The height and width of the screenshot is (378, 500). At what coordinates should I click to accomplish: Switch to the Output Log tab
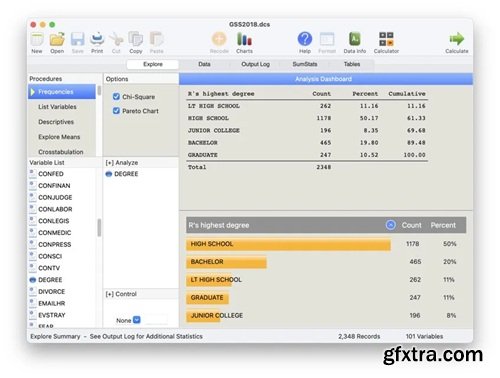coord(255,64)
